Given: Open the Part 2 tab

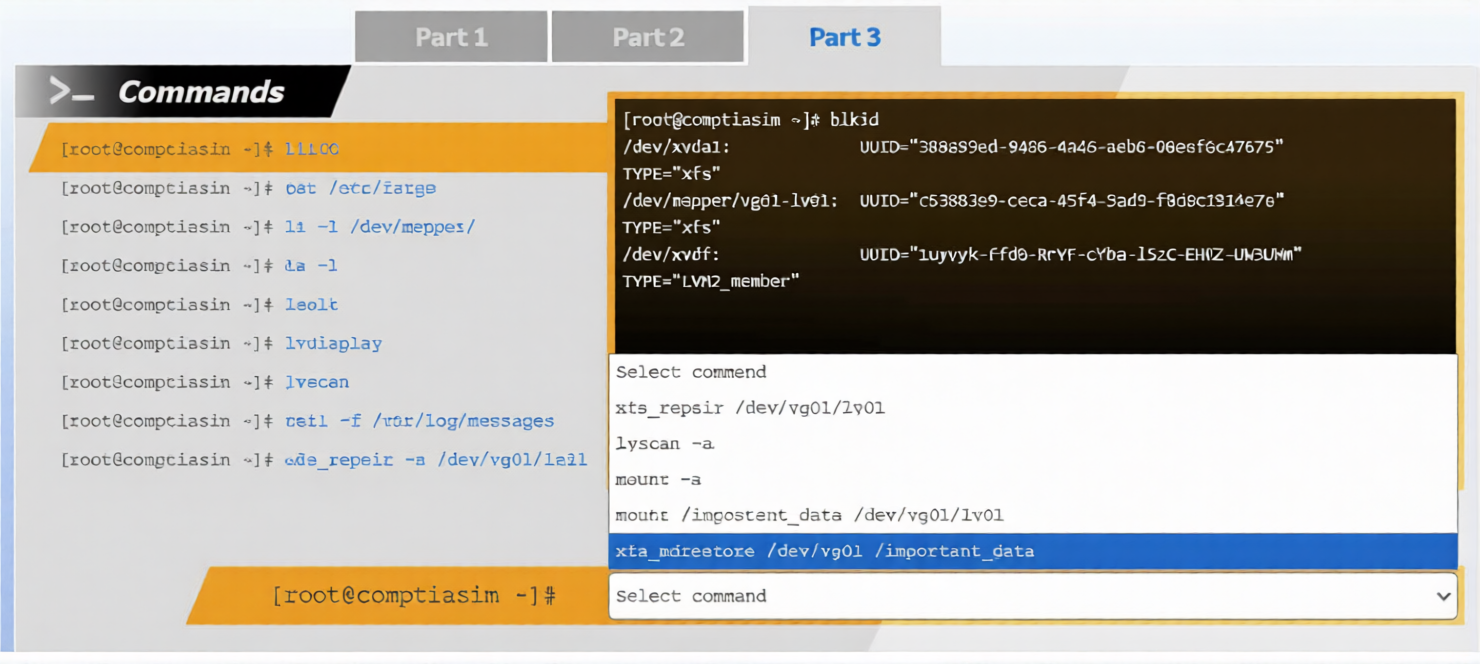Looking at the screenshot, I should coord(648,38).
